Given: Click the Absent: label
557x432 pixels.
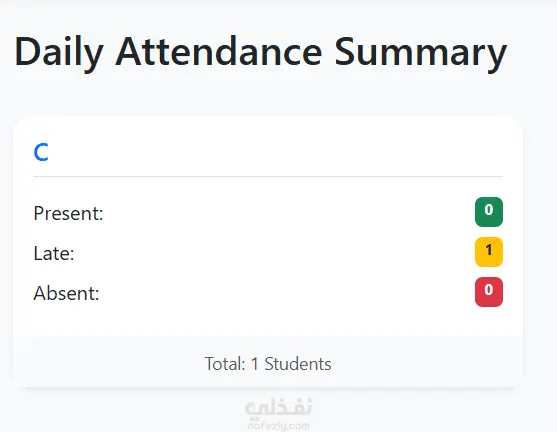Looking at the screenshot, I should pos(66,294).
